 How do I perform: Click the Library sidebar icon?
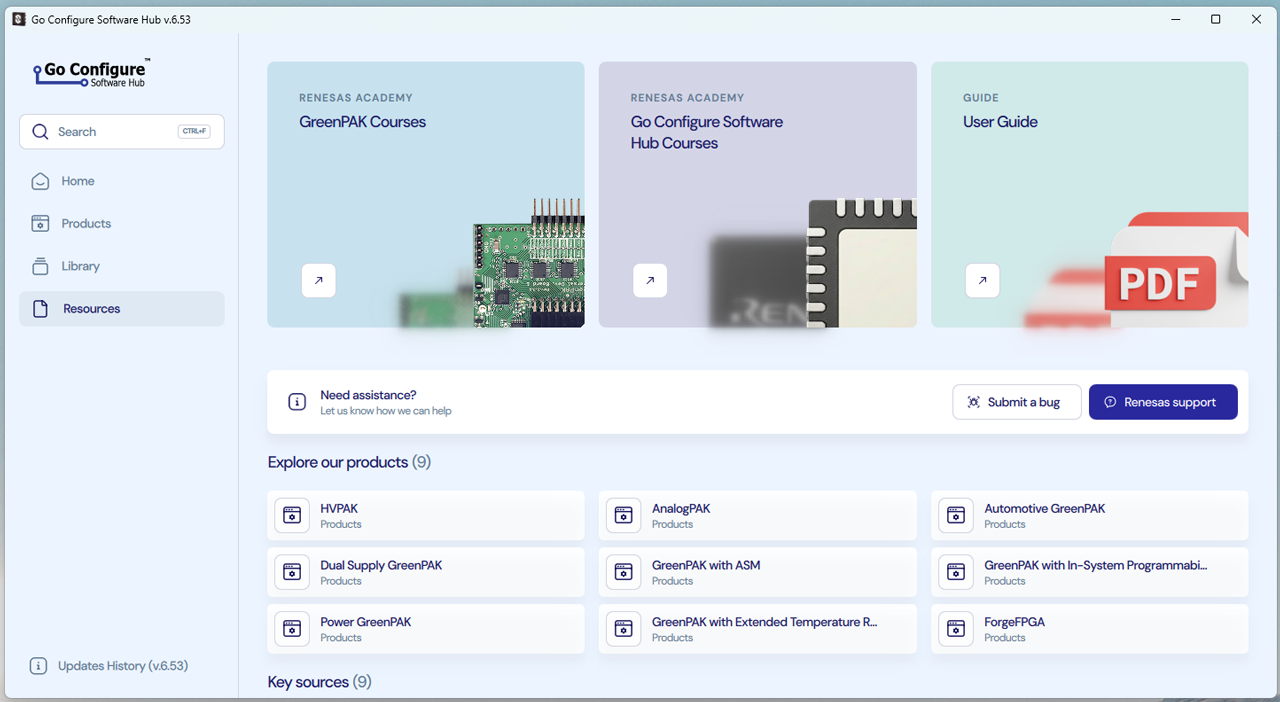click(40, 266)
